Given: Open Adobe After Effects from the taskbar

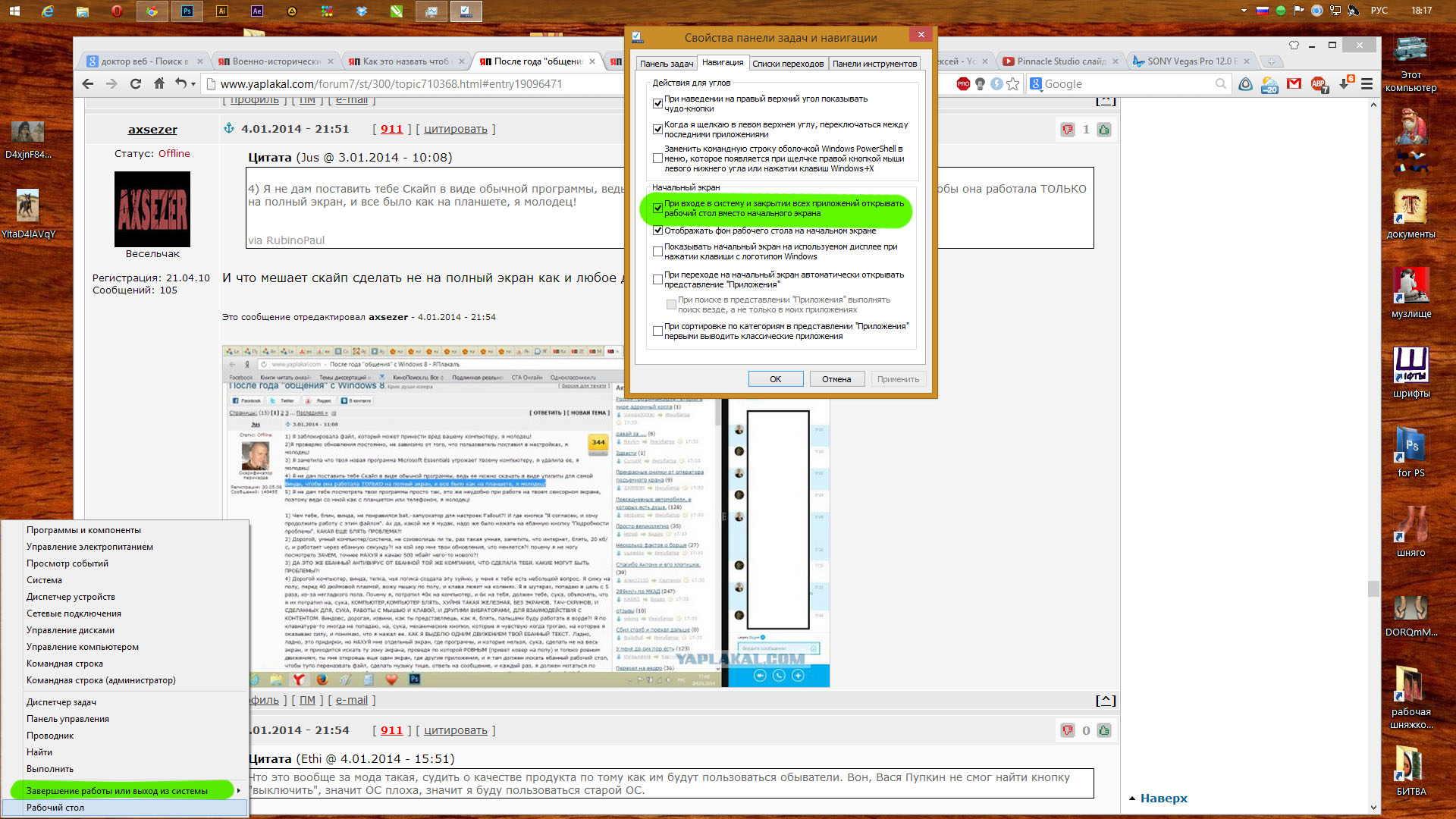Looking at the screenshot, I should [256, 11].
